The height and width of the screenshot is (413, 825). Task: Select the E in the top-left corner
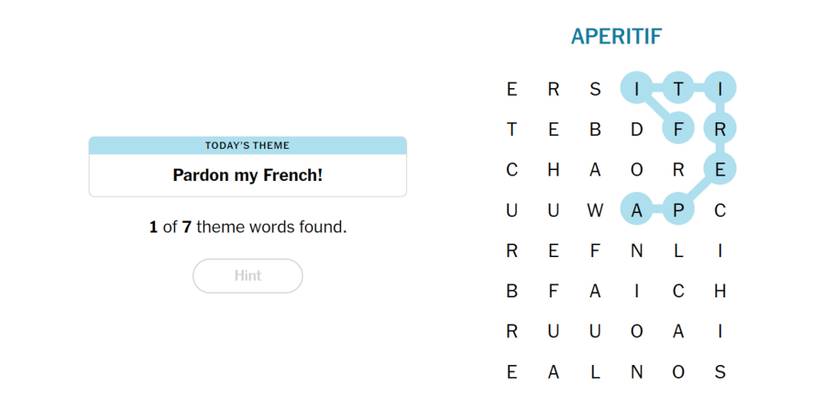(x=512, y=88)
